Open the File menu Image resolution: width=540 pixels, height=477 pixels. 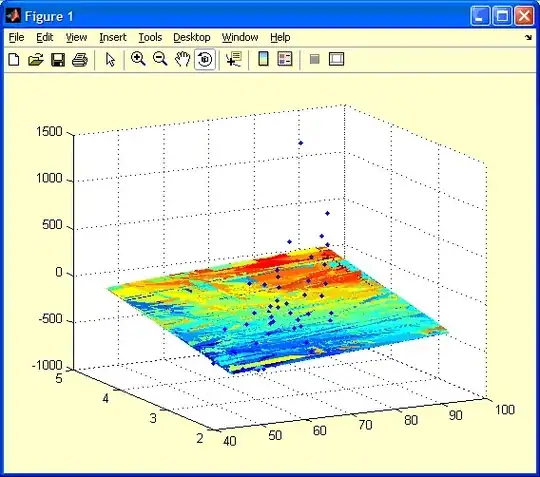pyautogui.click(x=16, y=37)
